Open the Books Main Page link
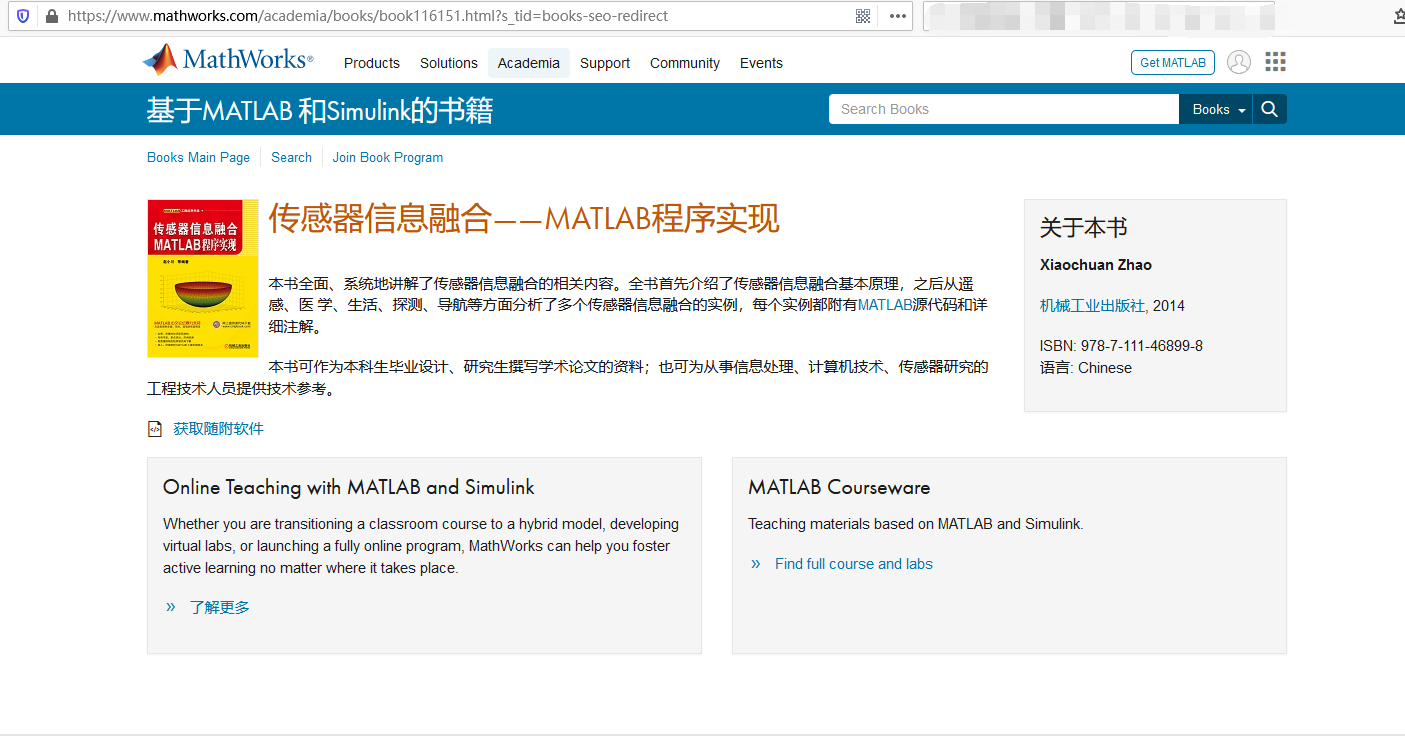Viewport: 1405px width, 736px height. tap(198, 157)
